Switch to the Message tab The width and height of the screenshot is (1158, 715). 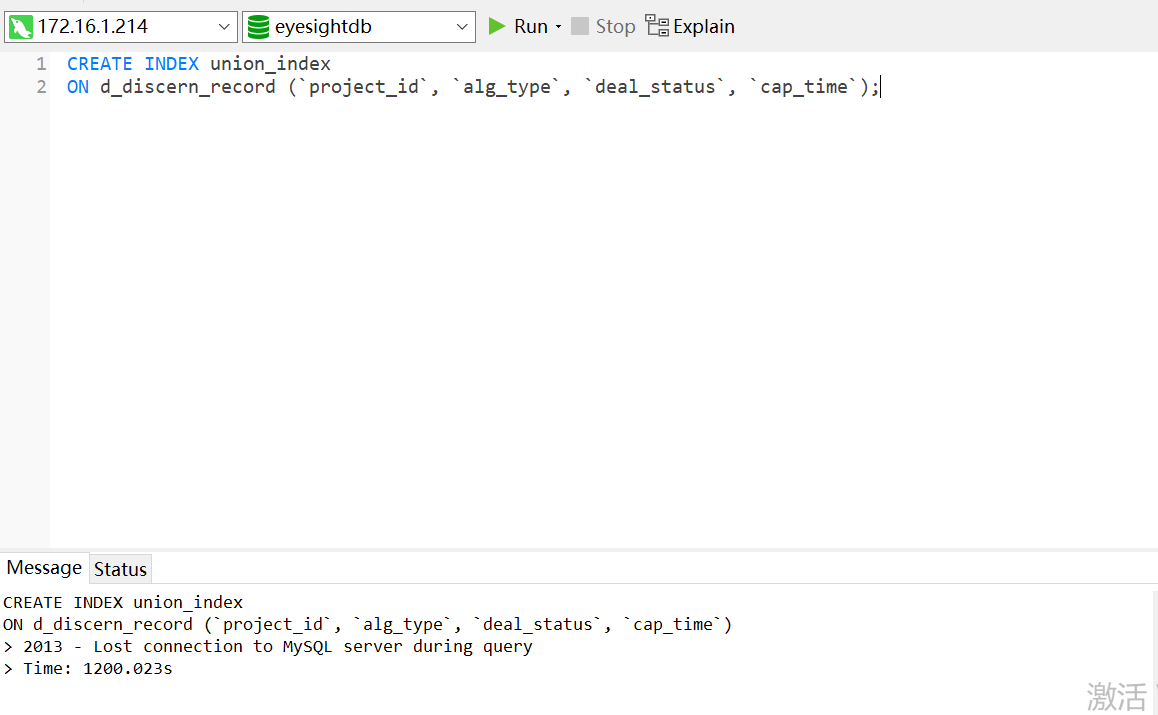click(44, 568)
